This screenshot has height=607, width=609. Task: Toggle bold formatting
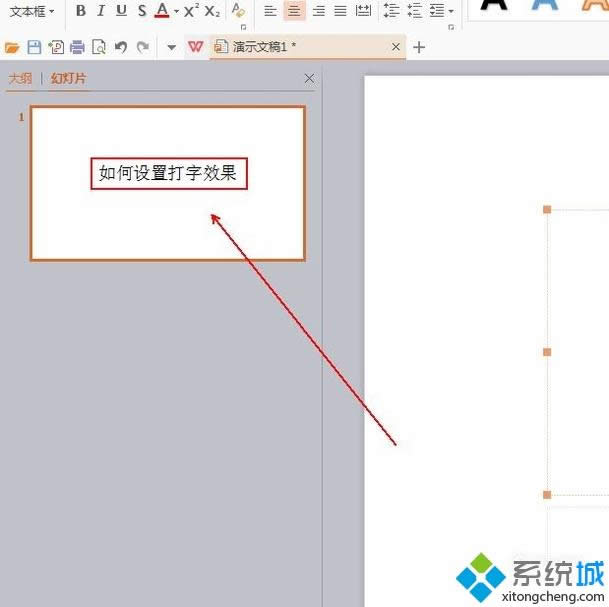pyautogui.click(x=81, y=11)
